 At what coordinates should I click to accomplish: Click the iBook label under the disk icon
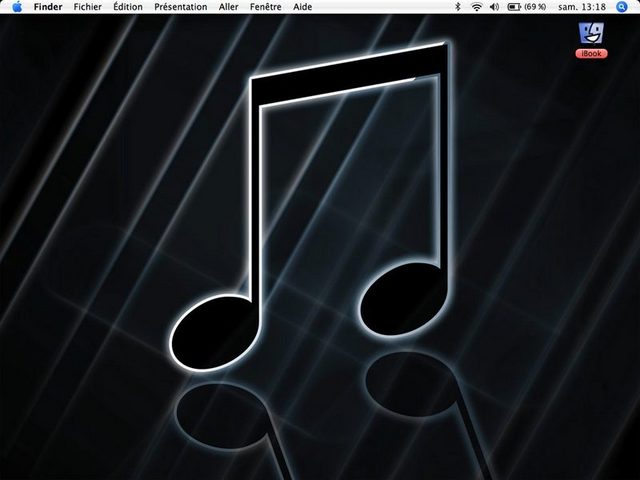[x=590, y=53]
